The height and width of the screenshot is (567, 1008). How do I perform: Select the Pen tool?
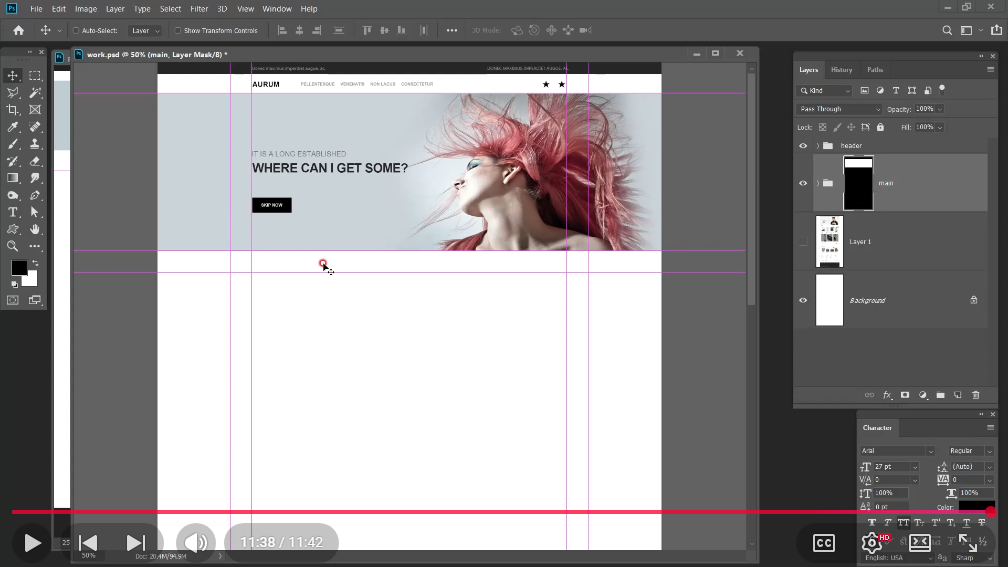click(35, 195)
